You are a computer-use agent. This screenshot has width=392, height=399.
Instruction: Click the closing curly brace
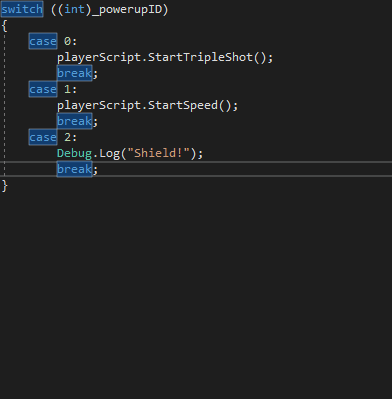pos(4,186)
